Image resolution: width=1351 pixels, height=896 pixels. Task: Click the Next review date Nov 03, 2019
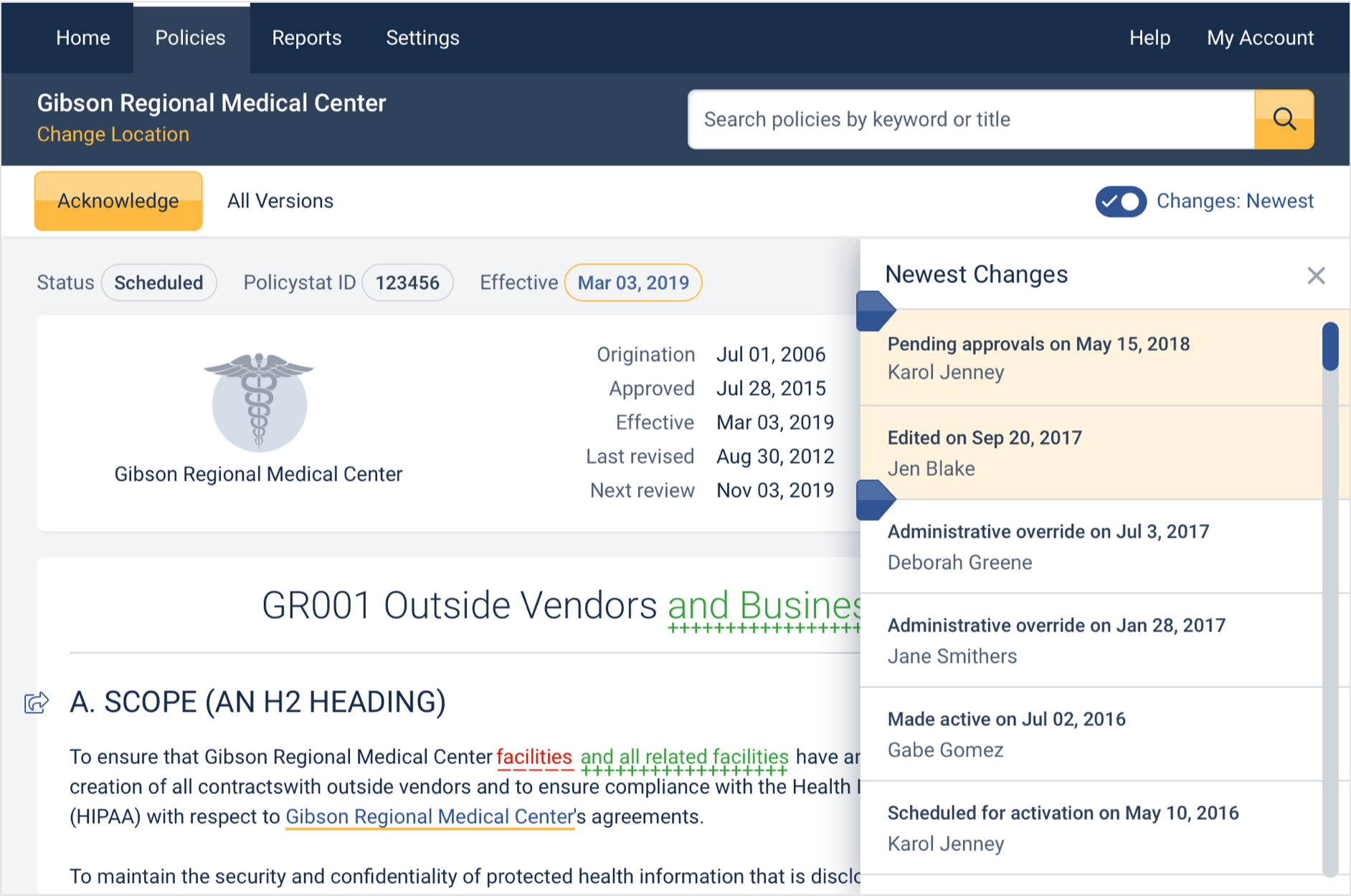tap(775, 490)
